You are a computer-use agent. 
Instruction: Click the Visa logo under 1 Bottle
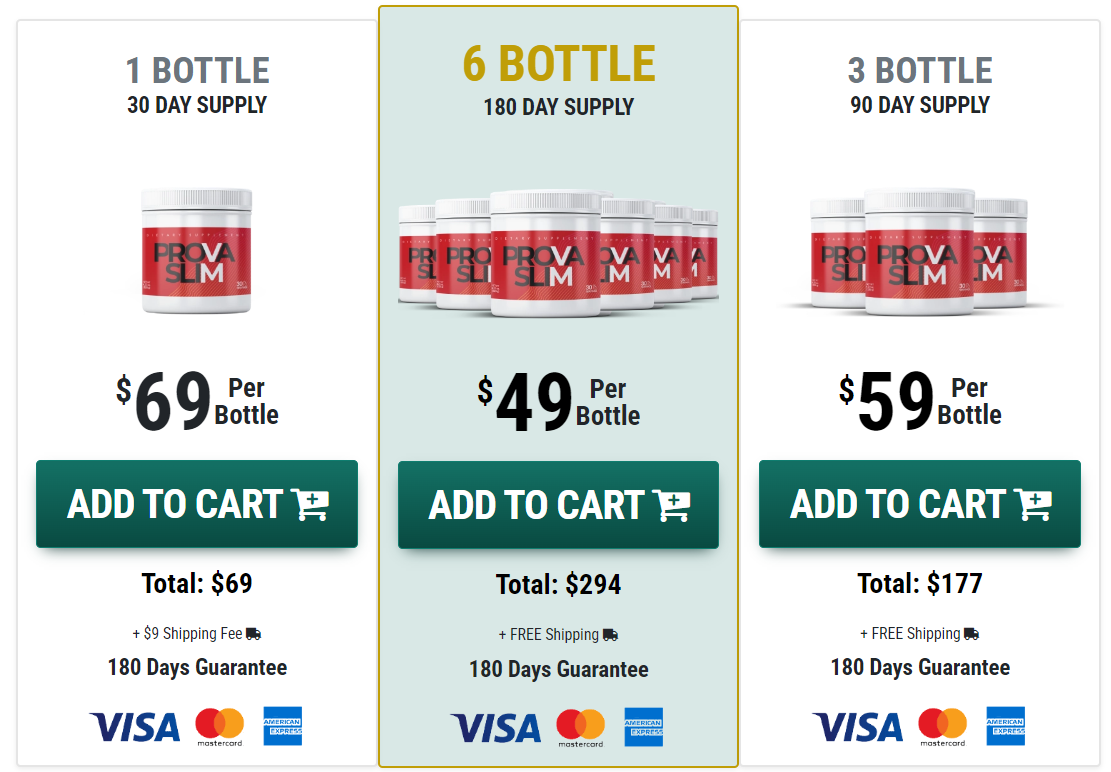pos(135,726)
